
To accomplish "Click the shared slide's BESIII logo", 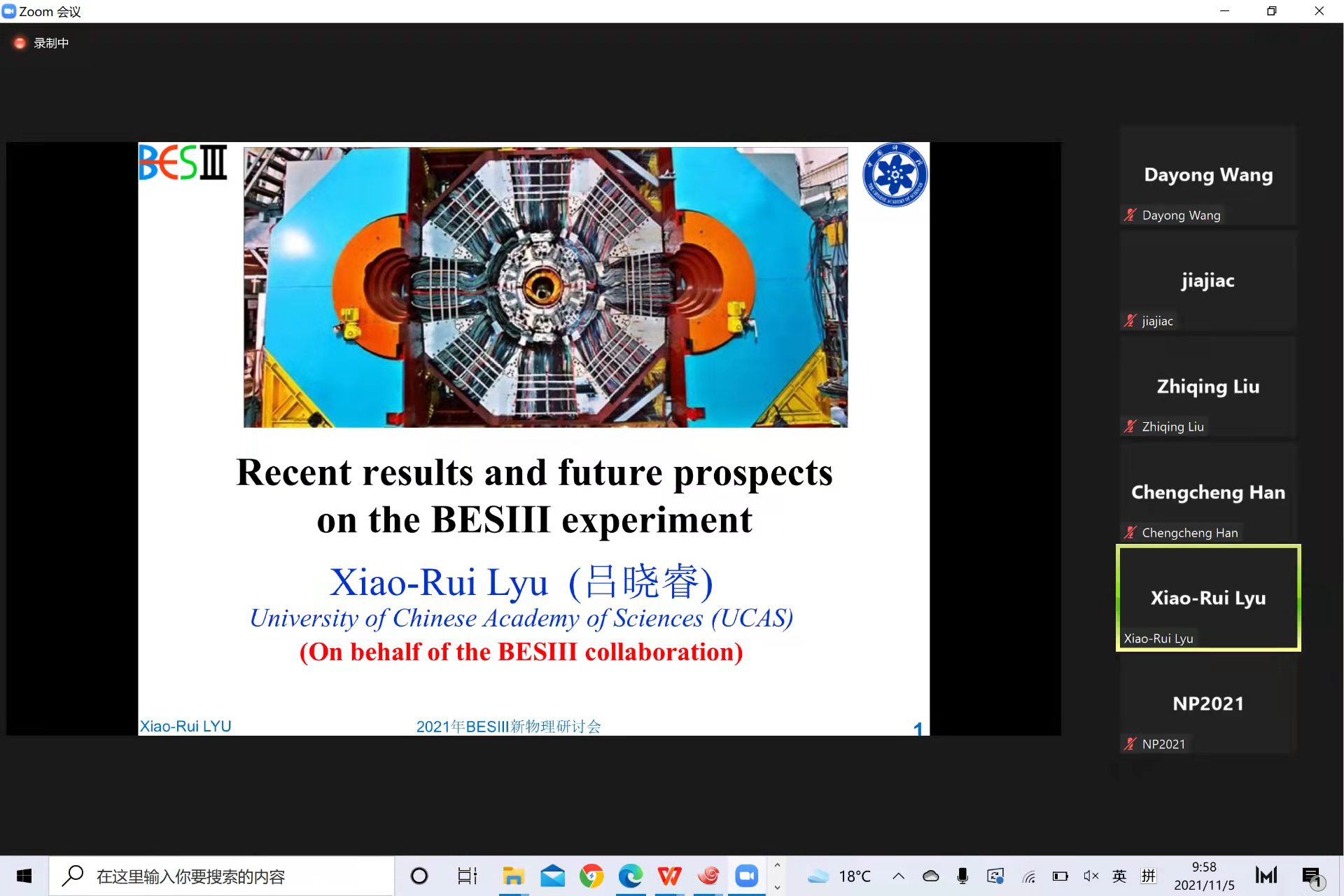I will 183,162.
